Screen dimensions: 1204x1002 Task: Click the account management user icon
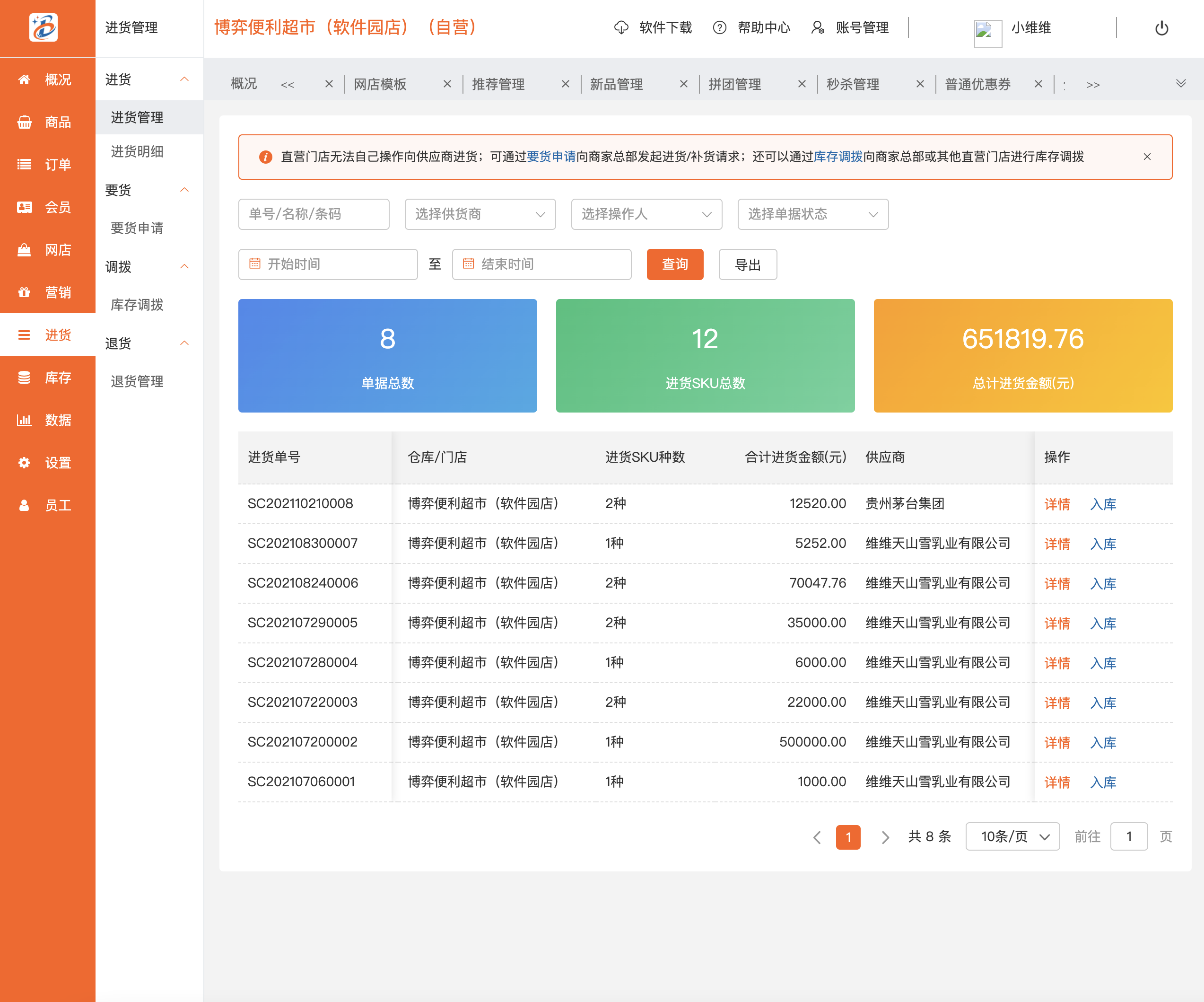click(818, 27)
